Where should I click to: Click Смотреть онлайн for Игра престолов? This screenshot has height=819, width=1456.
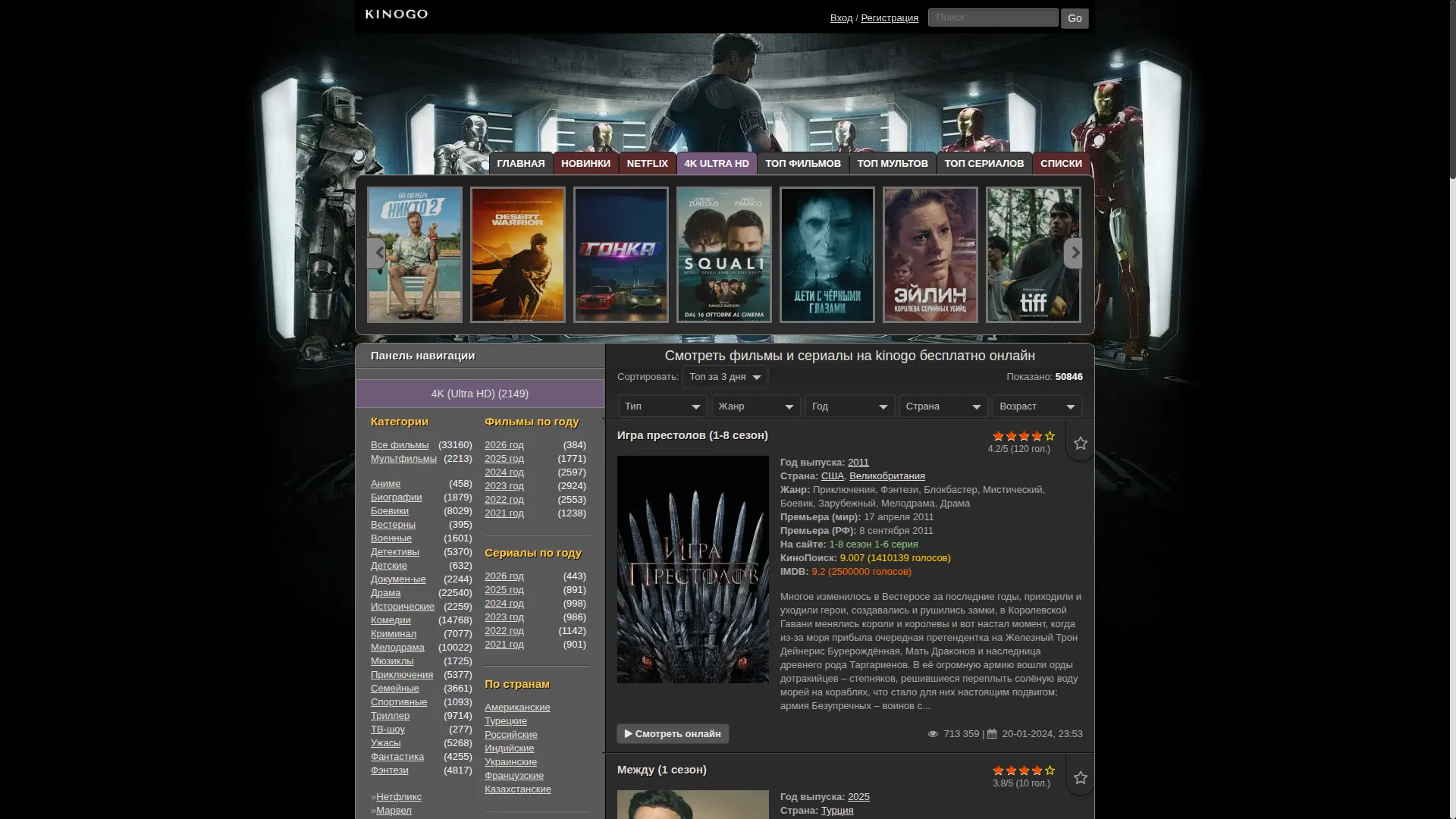coord(673,734)
